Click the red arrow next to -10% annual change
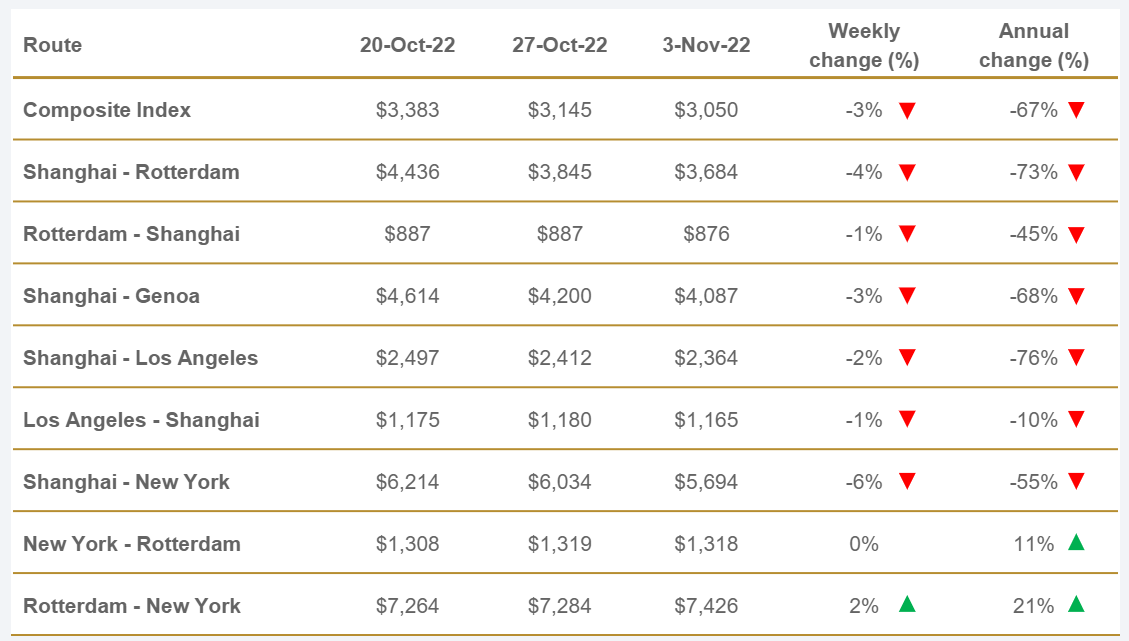Screen dimensions: 1129x641 coord(1076,421)
